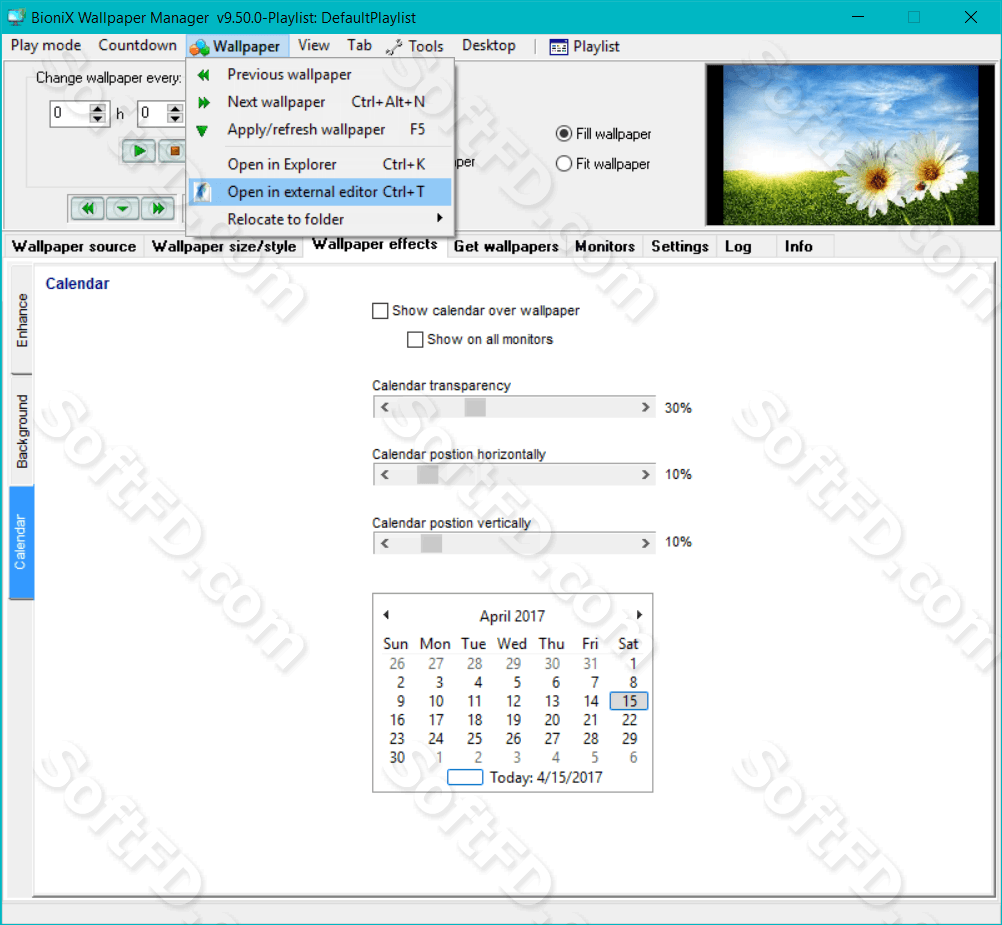Click the Calendar transparency slider thumb

click(475, 408)
